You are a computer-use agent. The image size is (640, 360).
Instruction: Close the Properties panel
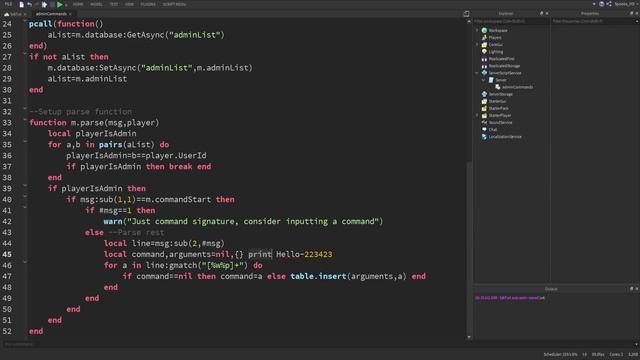click(x=637, y=13)
